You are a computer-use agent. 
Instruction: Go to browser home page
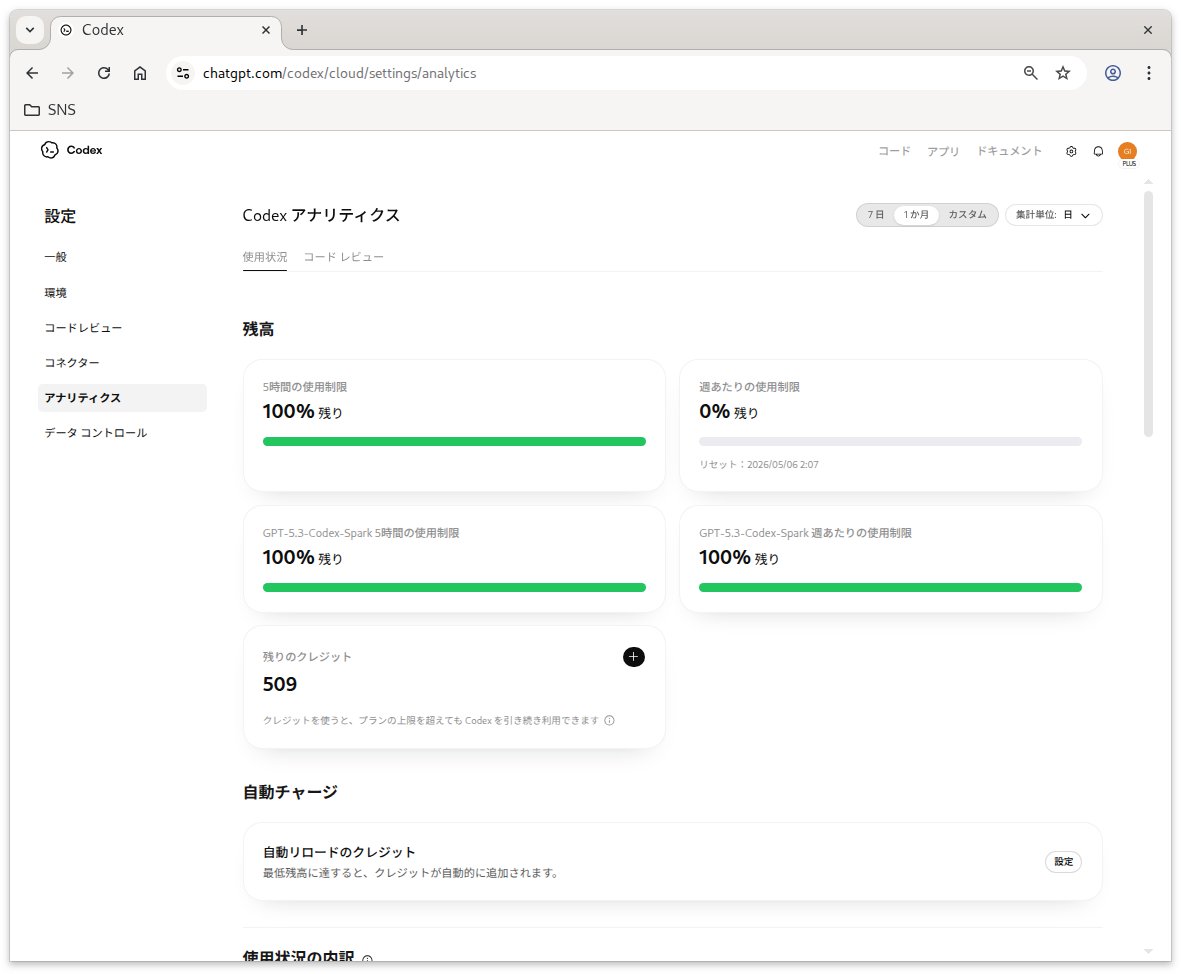[140, 73]
